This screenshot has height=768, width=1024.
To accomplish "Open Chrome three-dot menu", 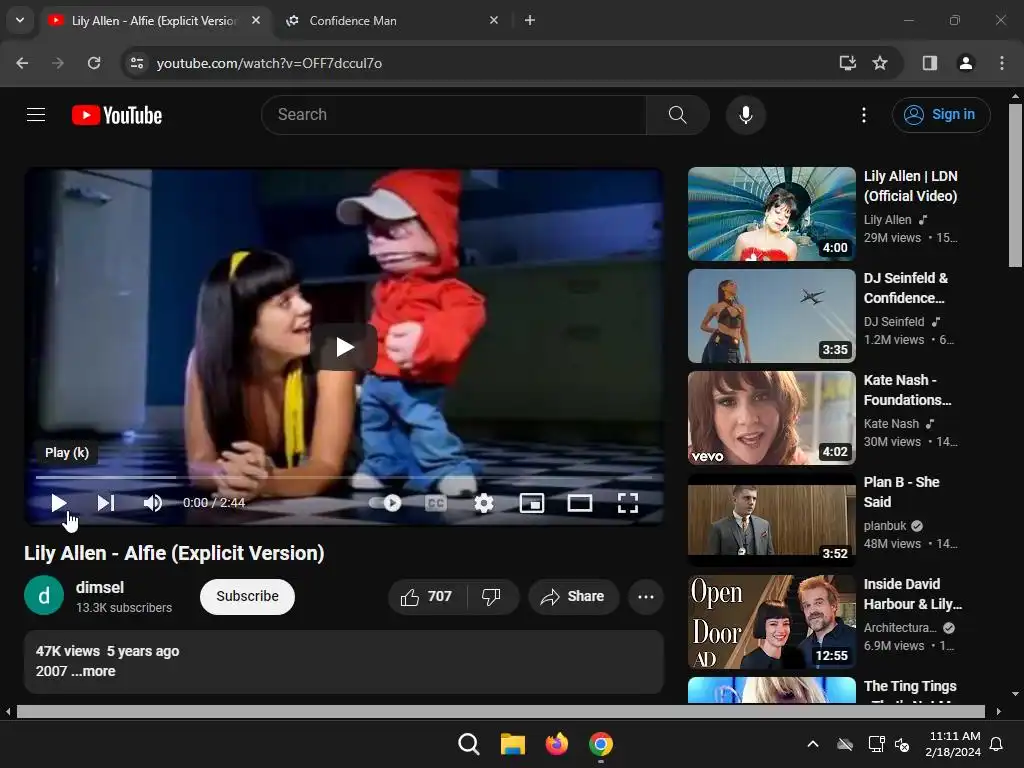I will 1002,63.
